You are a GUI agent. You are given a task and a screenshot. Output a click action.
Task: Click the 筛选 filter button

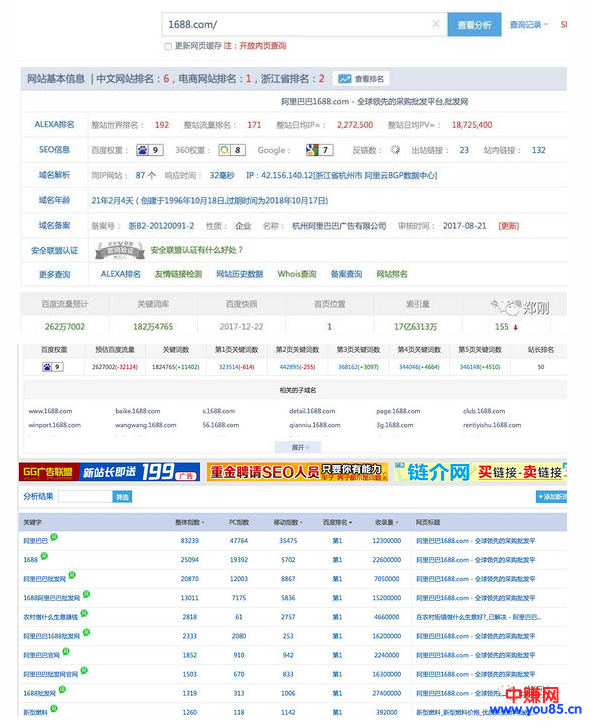pyautogui.click(x=122, y=497)
